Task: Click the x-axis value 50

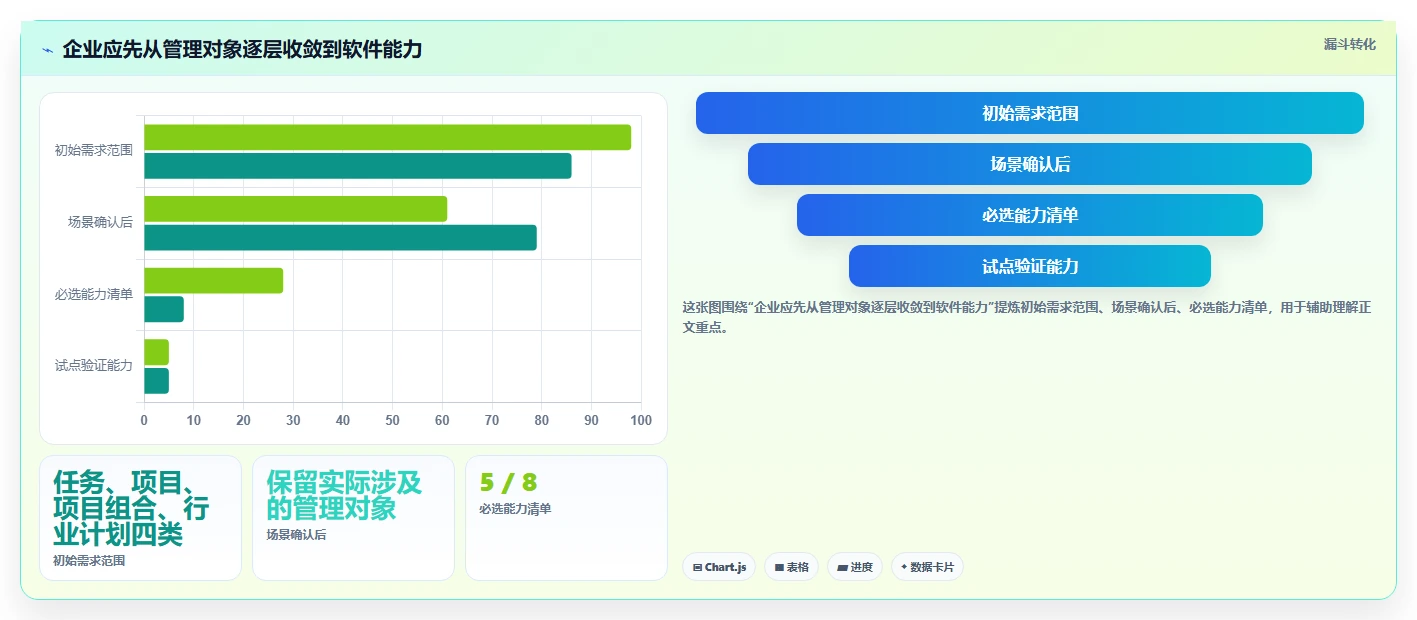Action: 392,420
